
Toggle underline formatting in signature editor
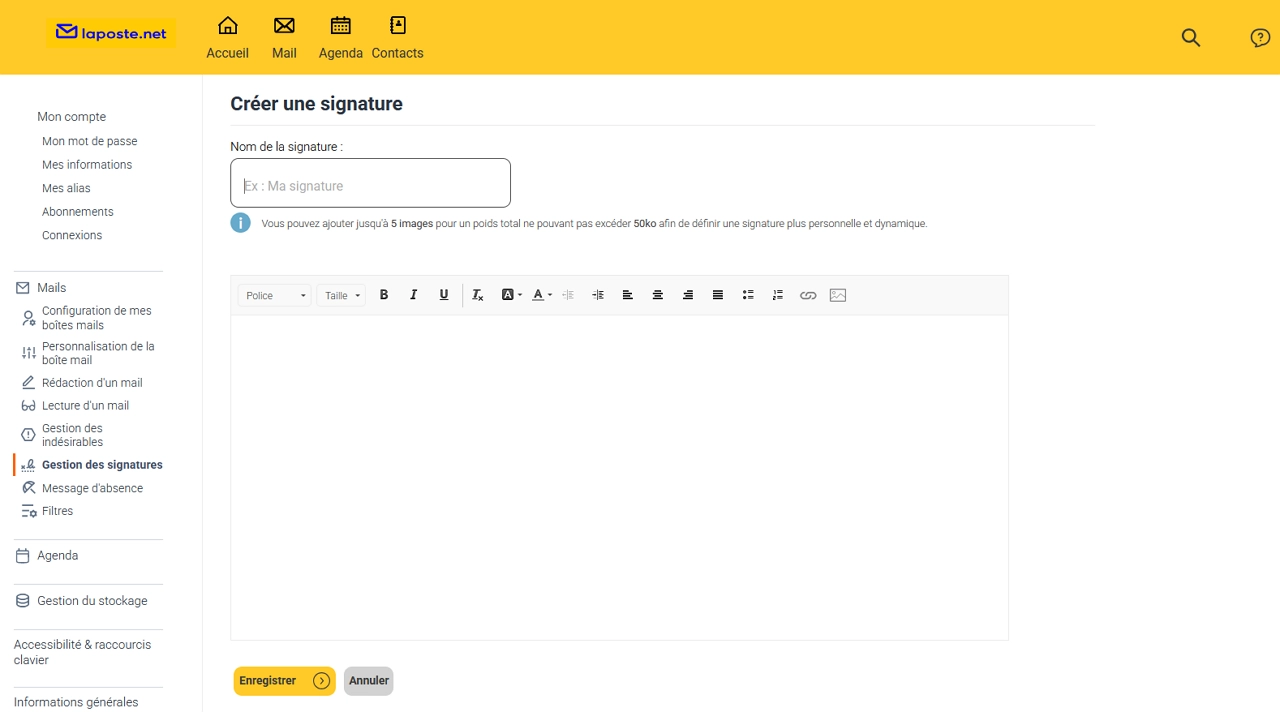pos(444,295)
